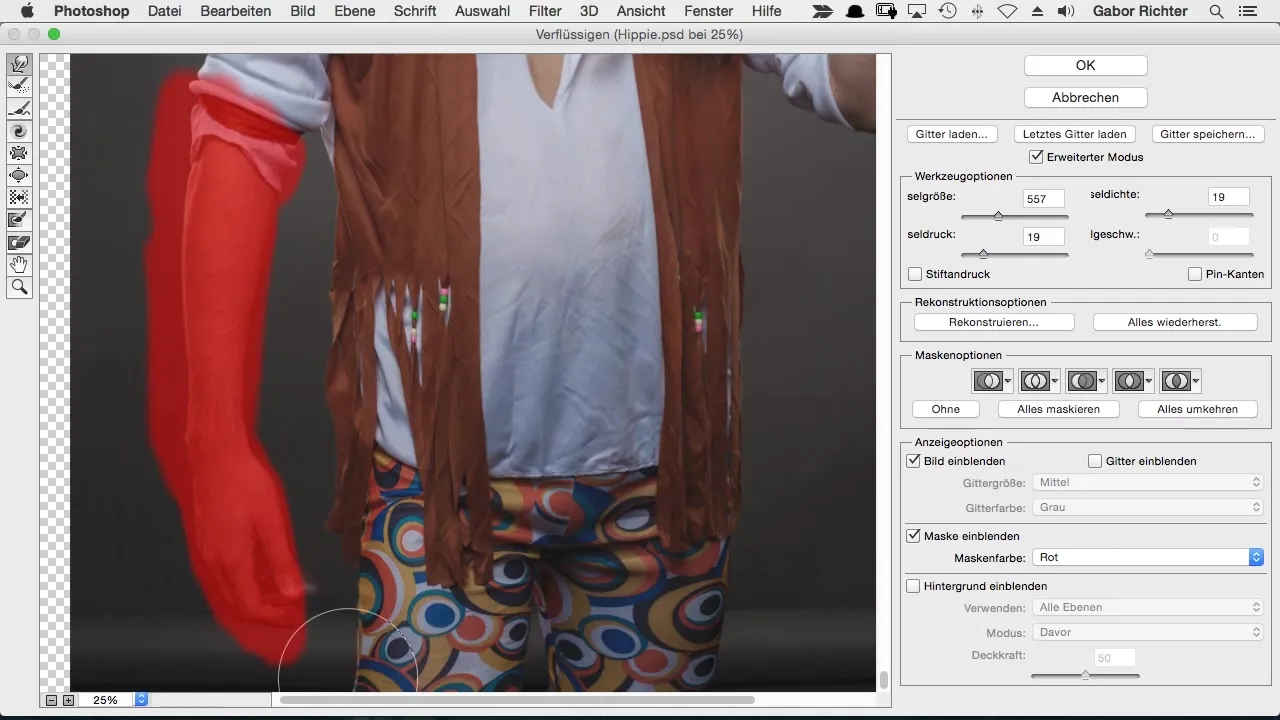Click Alles wiederherst. button
This screenshot has width=1280, height=720.
[1174, 323]
